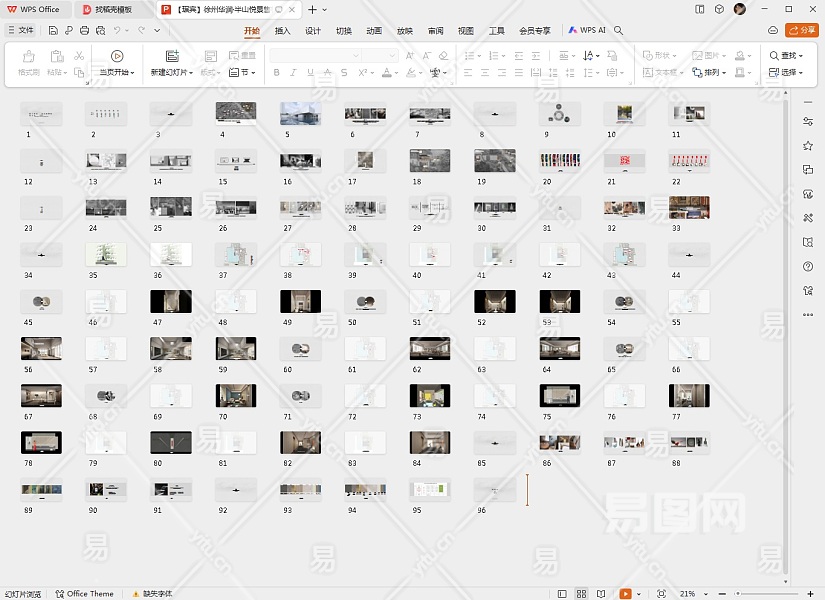825x600 pixels.
Task: Switch to normal view in status bar
Action: tap(560, 594)
